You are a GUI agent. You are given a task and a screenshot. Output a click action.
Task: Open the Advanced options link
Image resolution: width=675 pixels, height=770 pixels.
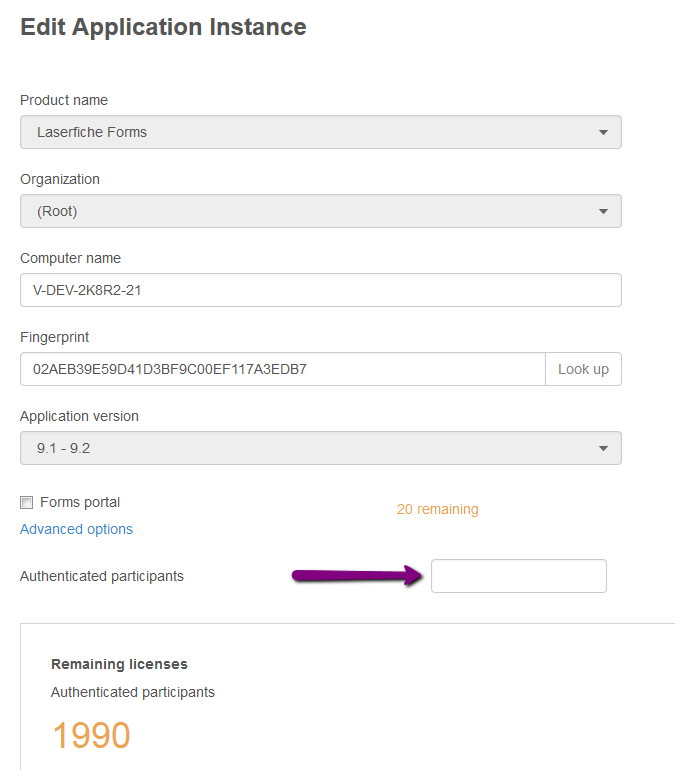[76, 529]
